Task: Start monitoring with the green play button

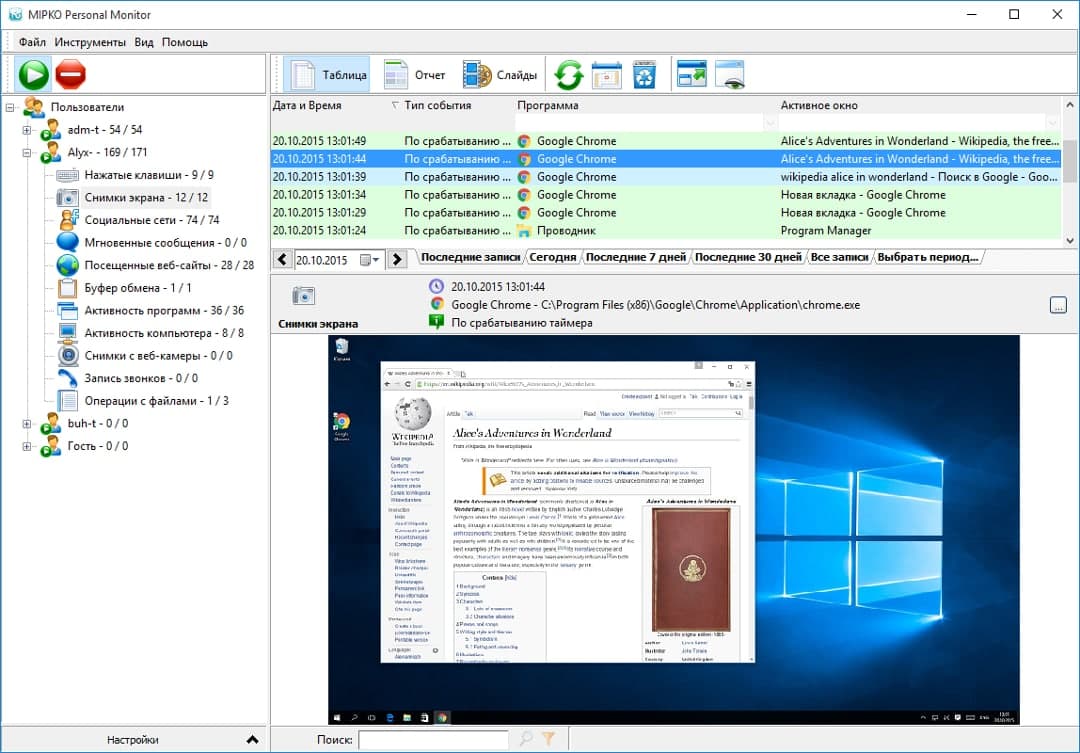Action: click(x=33, y=74)
